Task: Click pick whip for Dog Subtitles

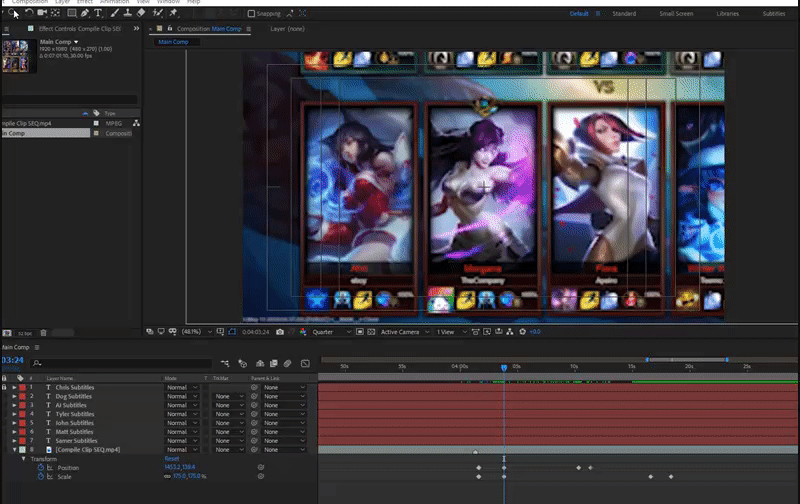Action: 254,396
